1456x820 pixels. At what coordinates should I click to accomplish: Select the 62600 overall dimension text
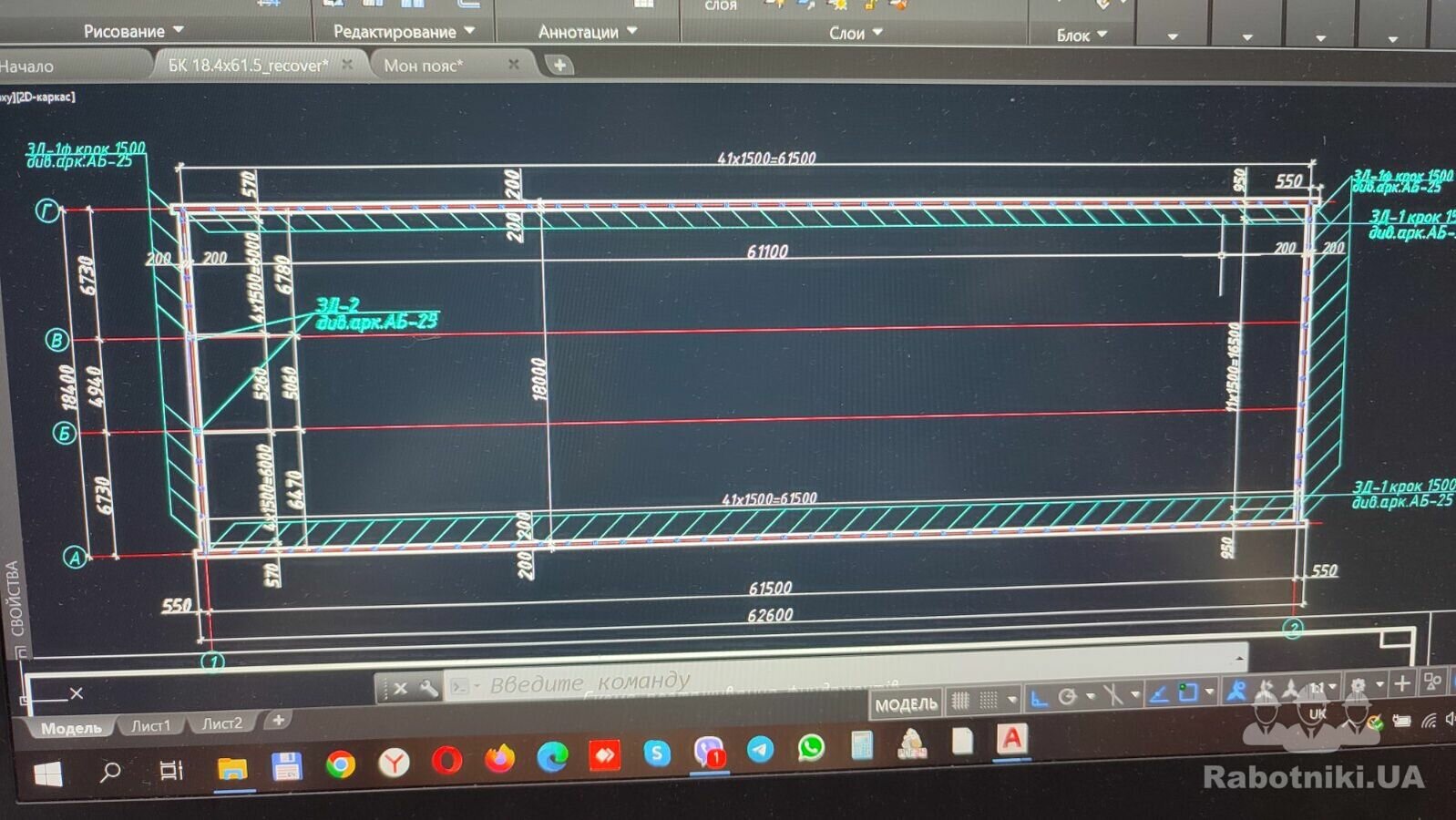pyautogui.click(x=770, y=615)
